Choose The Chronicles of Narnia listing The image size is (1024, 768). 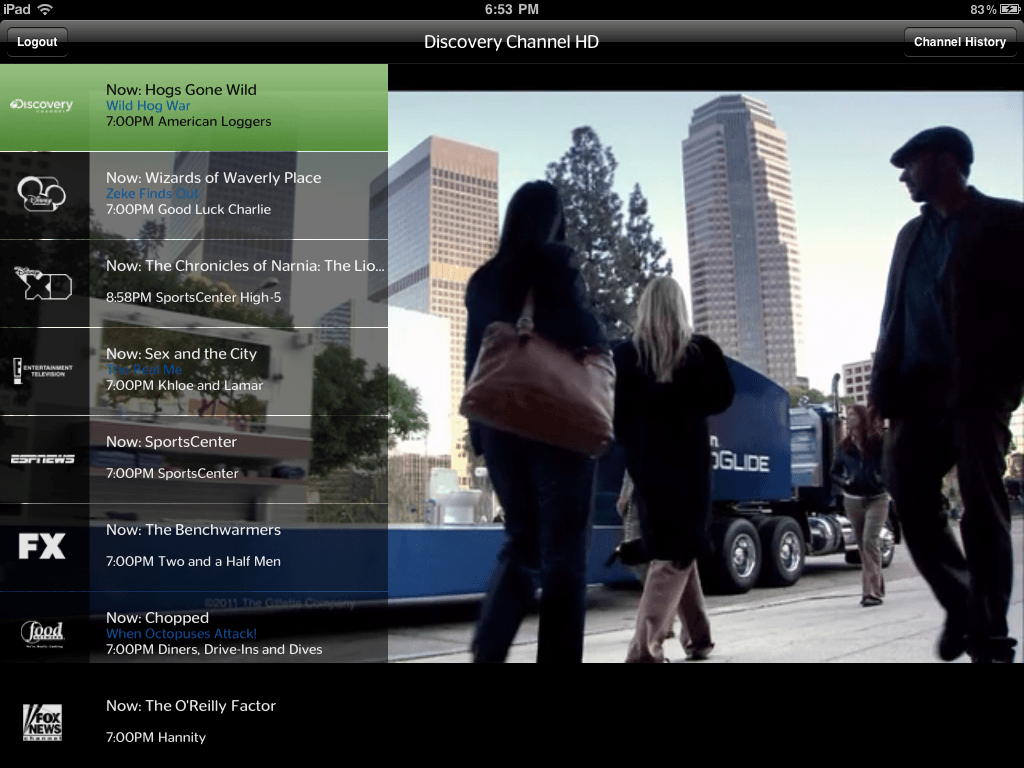244,266
